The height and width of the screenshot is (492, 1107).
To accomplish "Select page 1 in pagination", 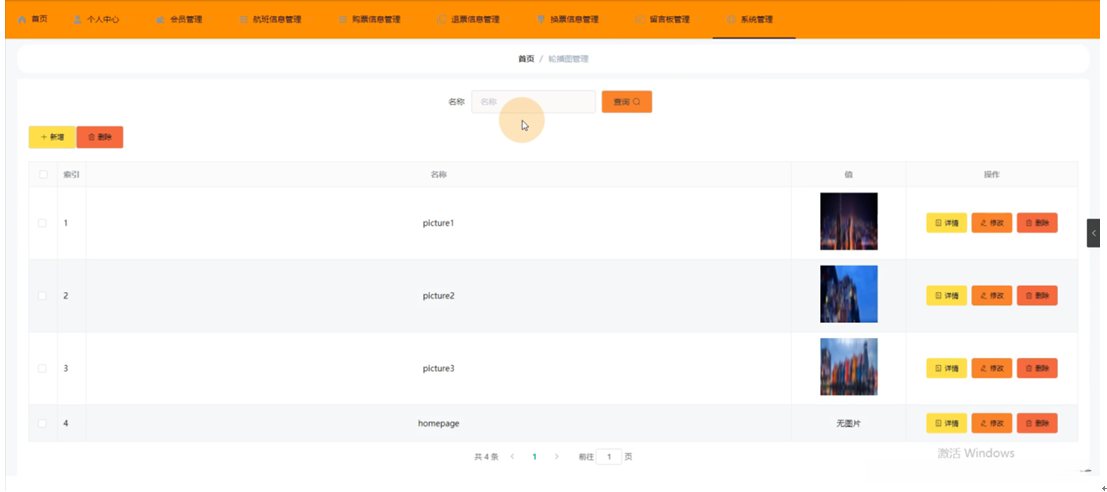I will pos(534,457).
